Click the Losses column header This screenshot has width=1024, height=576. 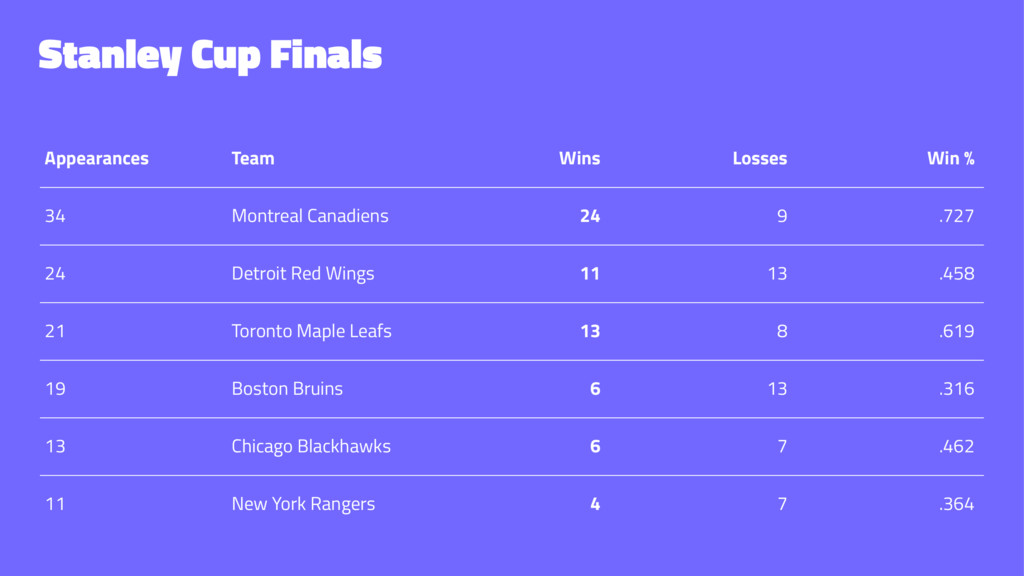[760, 158]
